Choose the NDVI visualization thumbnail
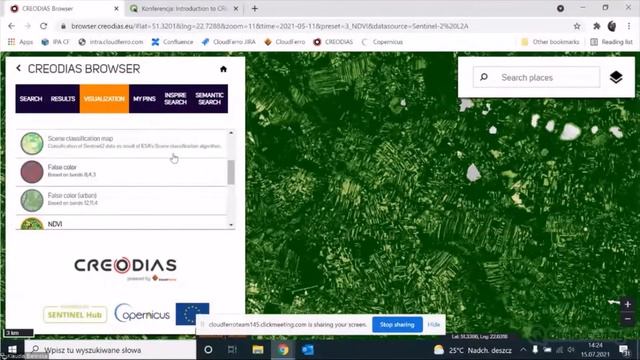The height and width of the screenshot is (360, 640). tap(32, 223)
